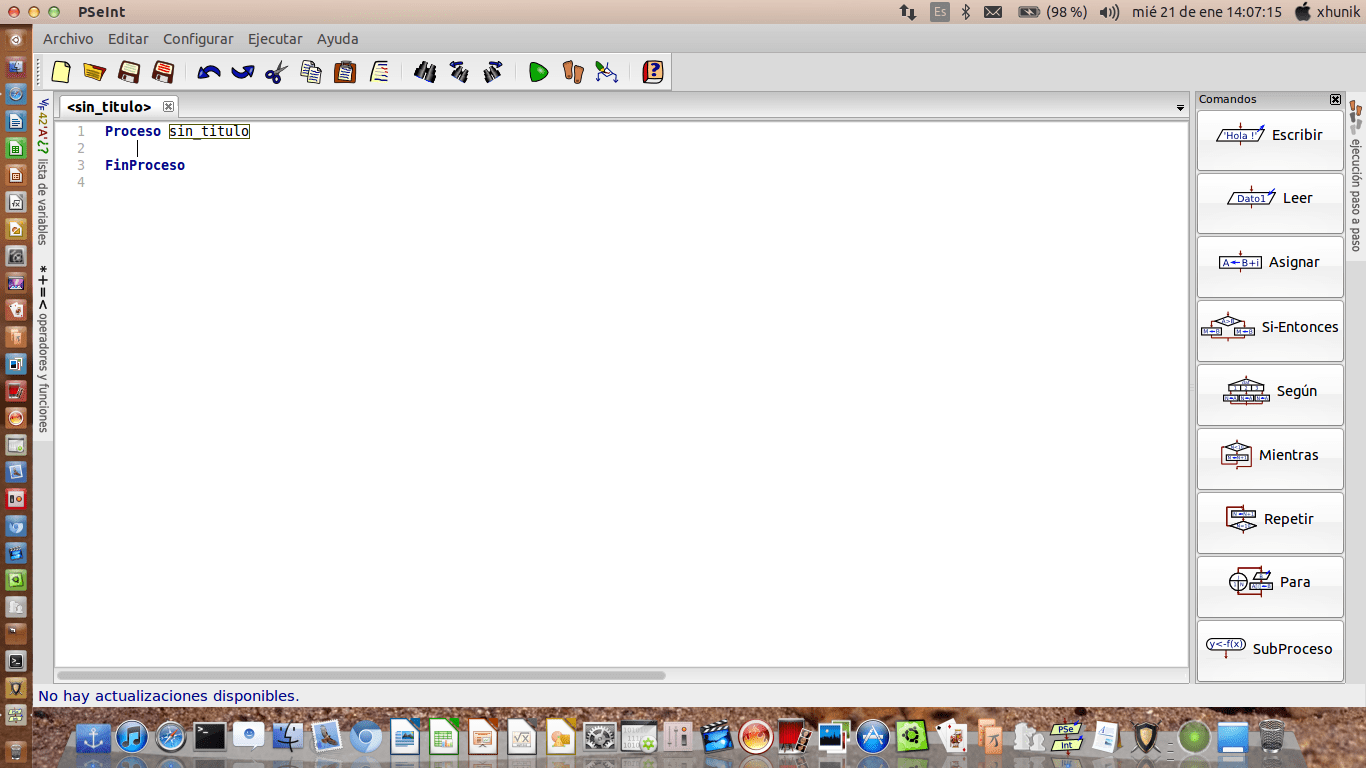The width and height of the screenshot is (1366, 768).
Task: Expand 'ejecución paso a paso' side panel
Action: 1356,175
